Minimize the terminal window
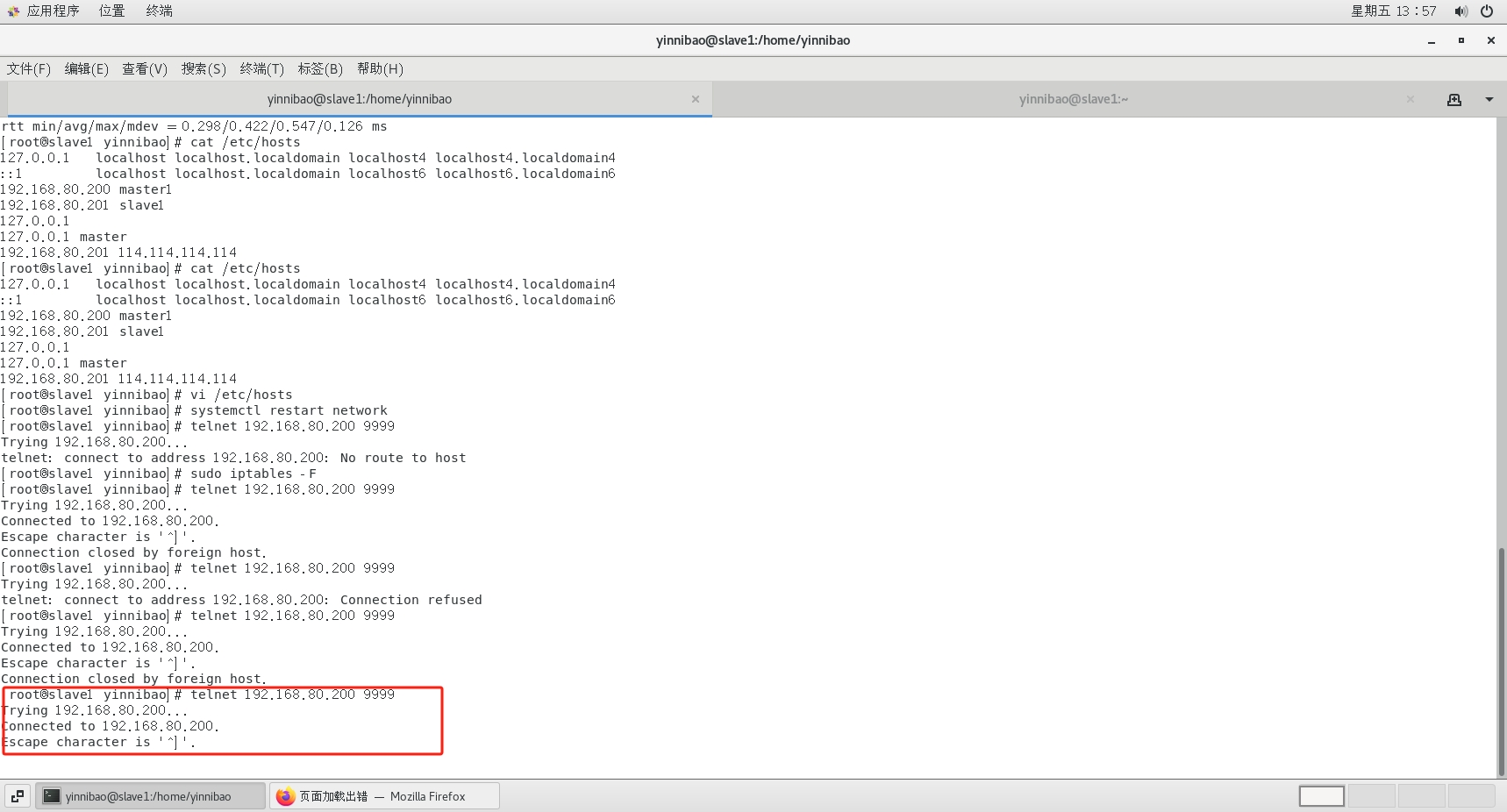The width and height of the screenshot is (1507, 812). 1432,40
